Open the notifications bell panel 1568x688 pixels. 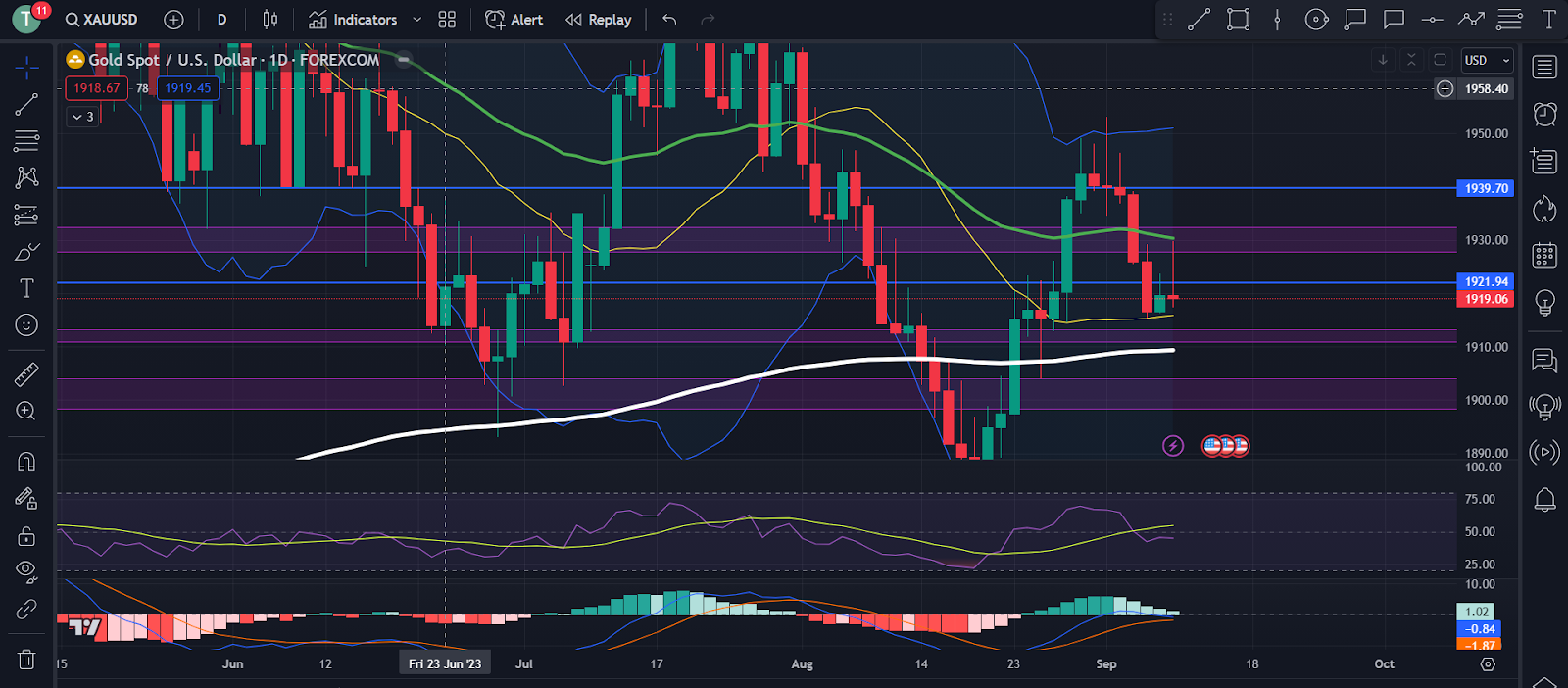click(x=1544, y=500)
